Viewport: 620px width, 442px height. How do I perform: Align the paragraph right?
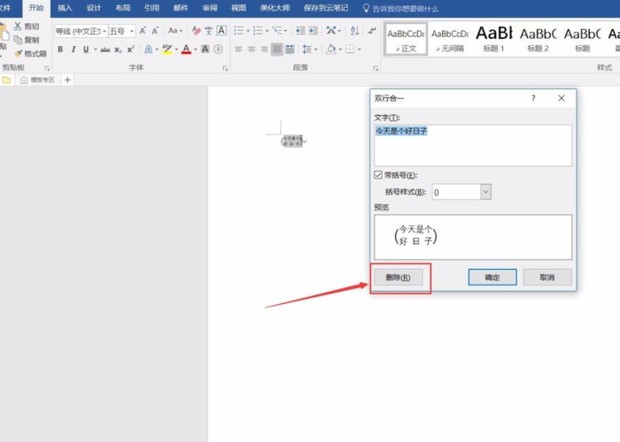tap(264, 49)
